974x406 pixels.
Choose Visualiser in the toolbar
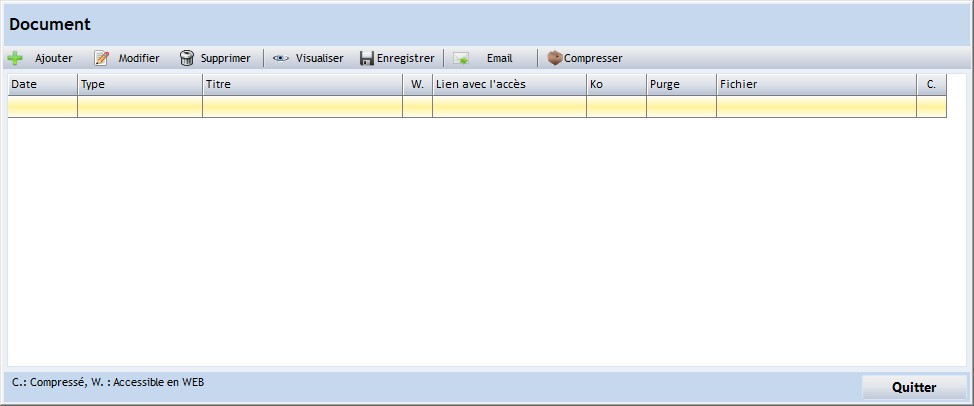[319, 58]
